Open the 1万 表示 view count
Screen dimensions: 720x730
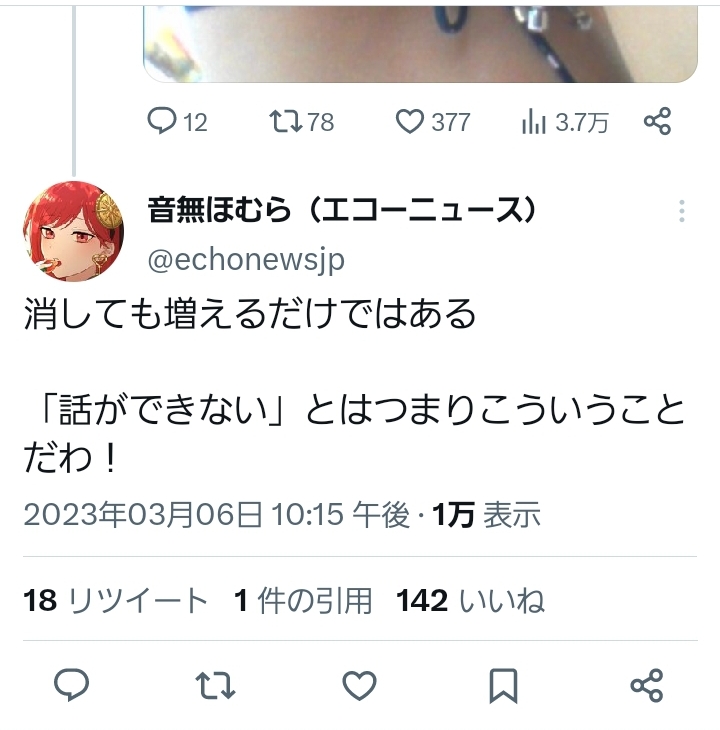(x=486, y=515)
